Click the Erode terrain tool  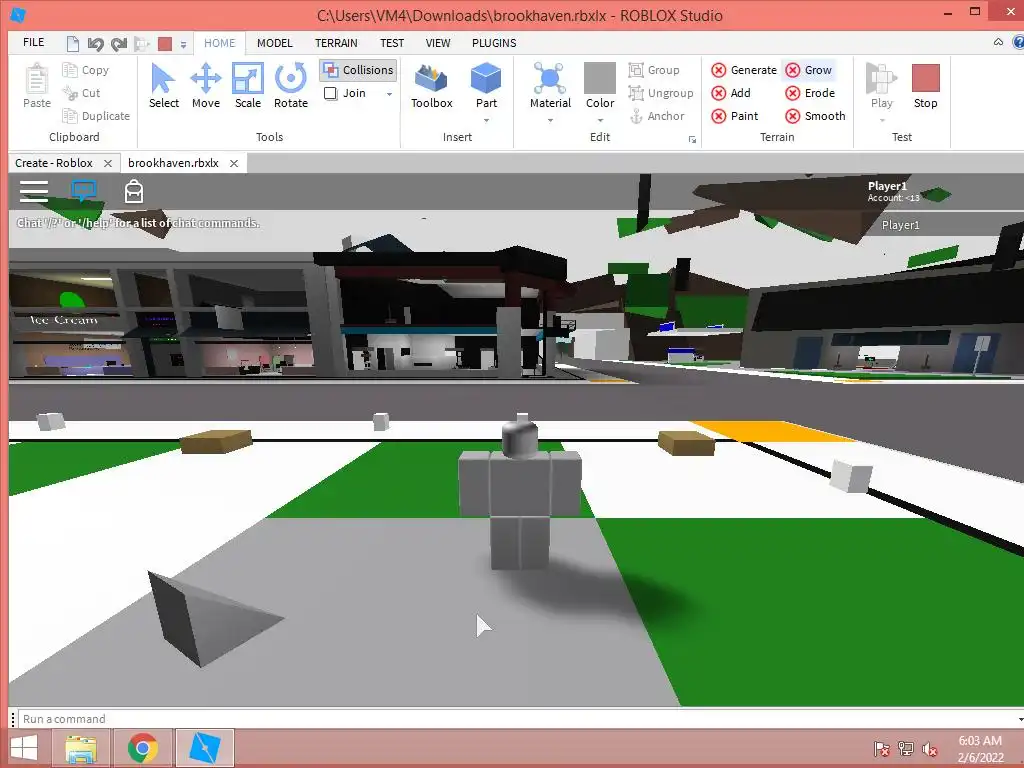(810, 93)
